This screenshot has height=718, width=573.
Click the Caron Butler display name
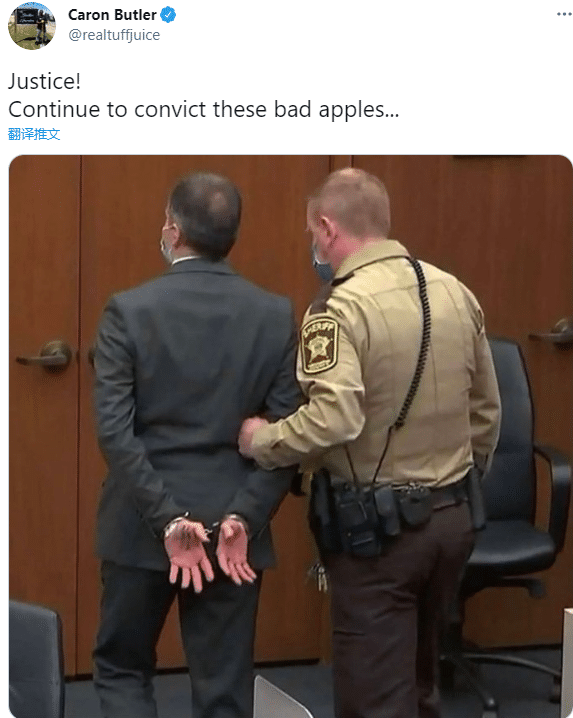[112, 15]
